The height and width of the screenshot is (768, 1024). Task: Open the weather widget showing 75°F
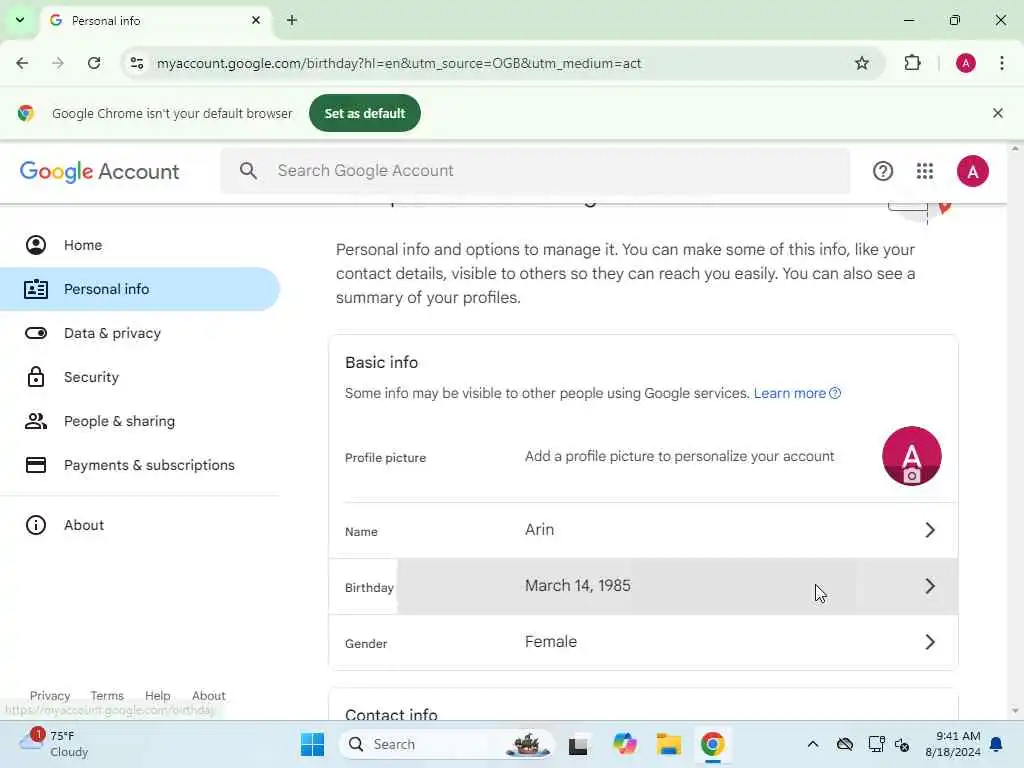pyautogui.click(x=54, y=744)
